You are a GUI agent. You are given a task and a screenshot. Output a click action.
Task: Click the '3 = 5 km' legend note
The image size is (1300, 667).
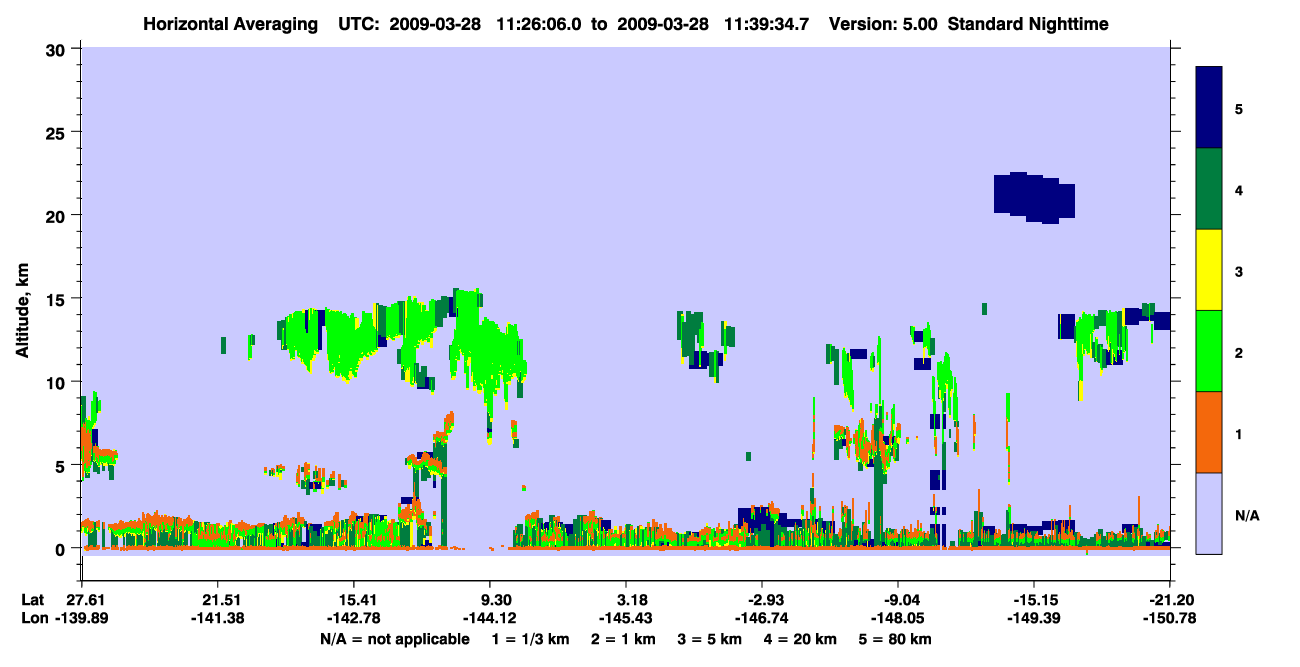[x=711, y=639]
